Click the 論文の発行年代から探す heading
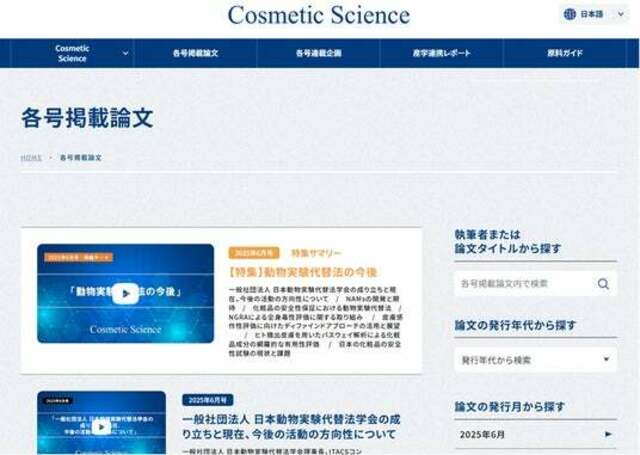Viewport: 640px width, 455px height. (515, 325)
